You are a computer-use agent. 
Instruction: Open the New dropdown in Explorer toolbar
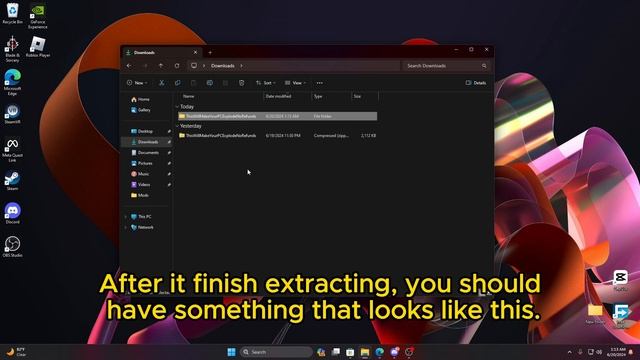point(137,83)
